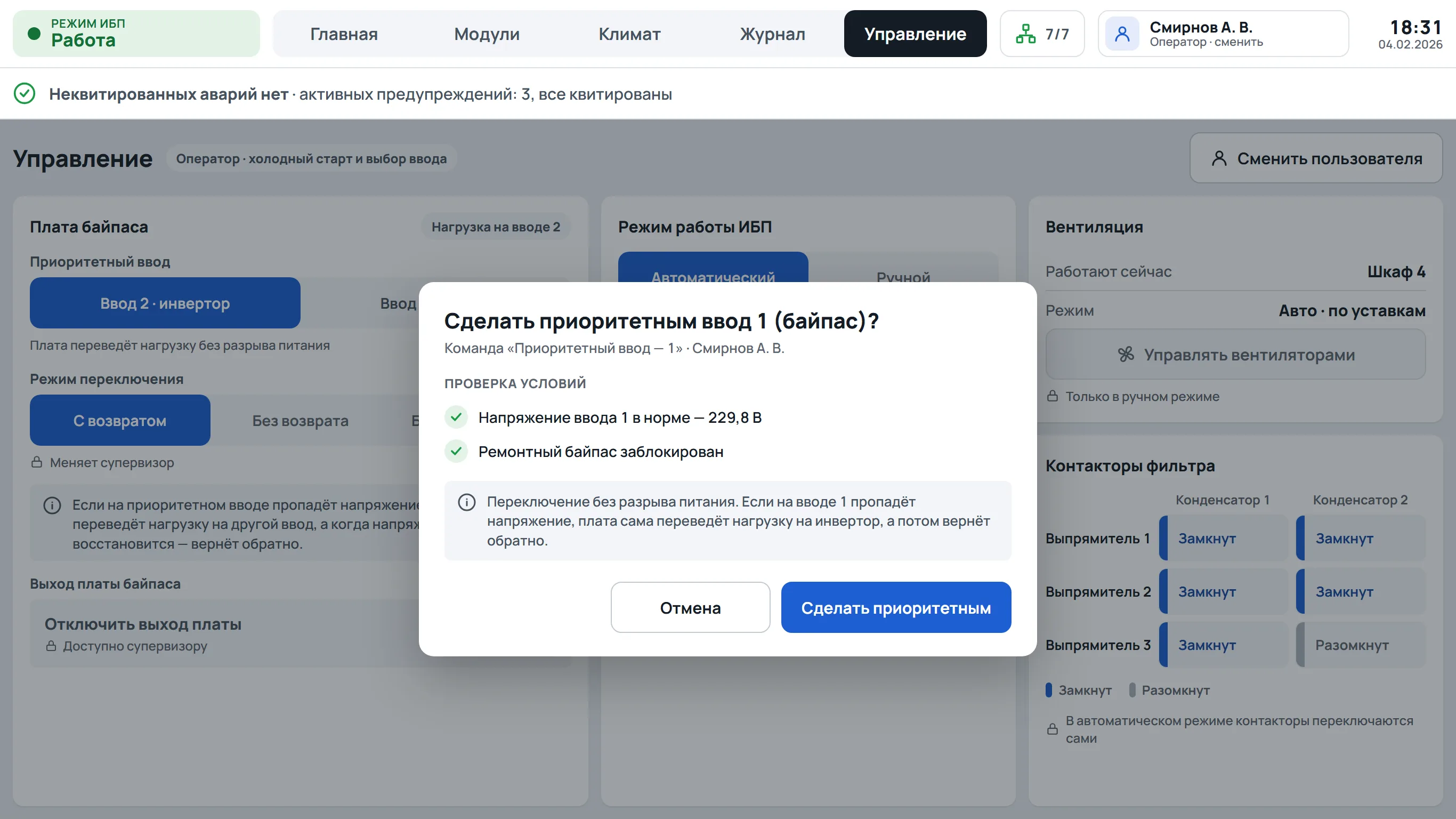Click the checkmark icon next to Ремонтный байпас заблокирован
Viewport: 1456px width, 819px height.
tap(456, 451)
